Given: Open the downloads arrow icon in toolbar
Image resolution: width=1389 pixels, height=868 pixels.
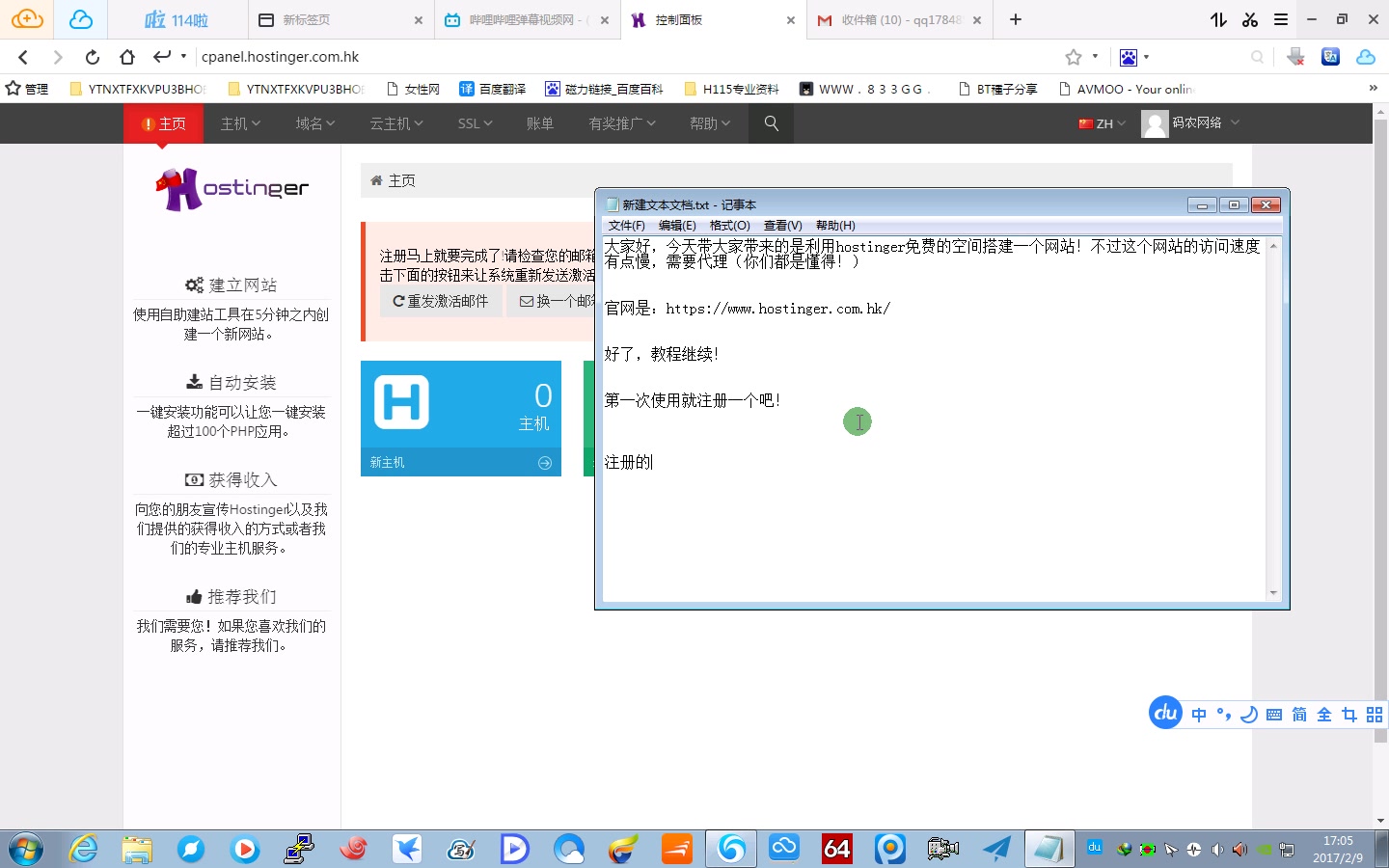Looking at the screenshot, I should click(1295, 57).
